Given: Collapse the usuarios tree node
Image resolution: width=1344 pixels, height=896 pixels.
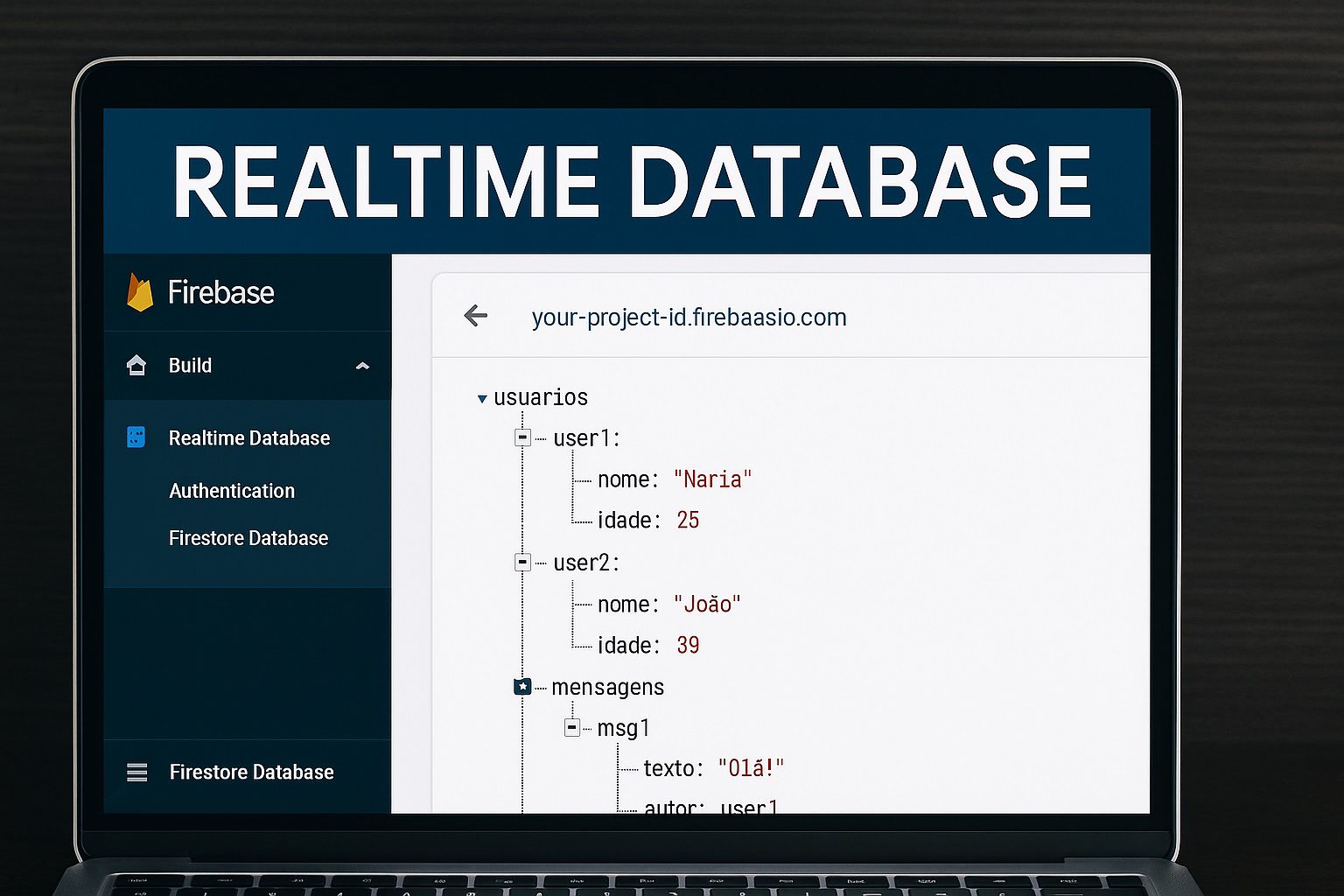Looking at the screenshot, I should tap(482, 398).
